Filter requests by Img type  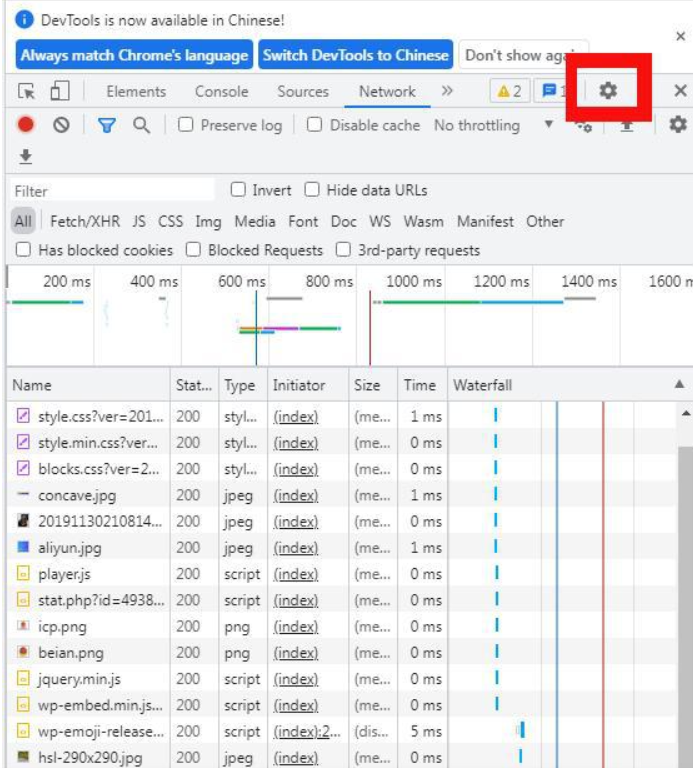(x=208, y=221)
